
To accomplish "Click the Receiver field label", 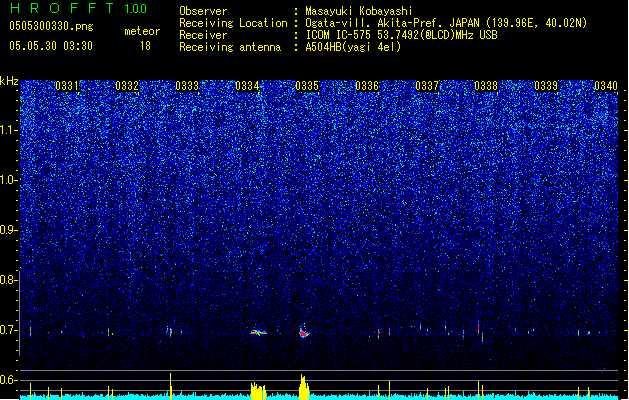I will (203, 35).
